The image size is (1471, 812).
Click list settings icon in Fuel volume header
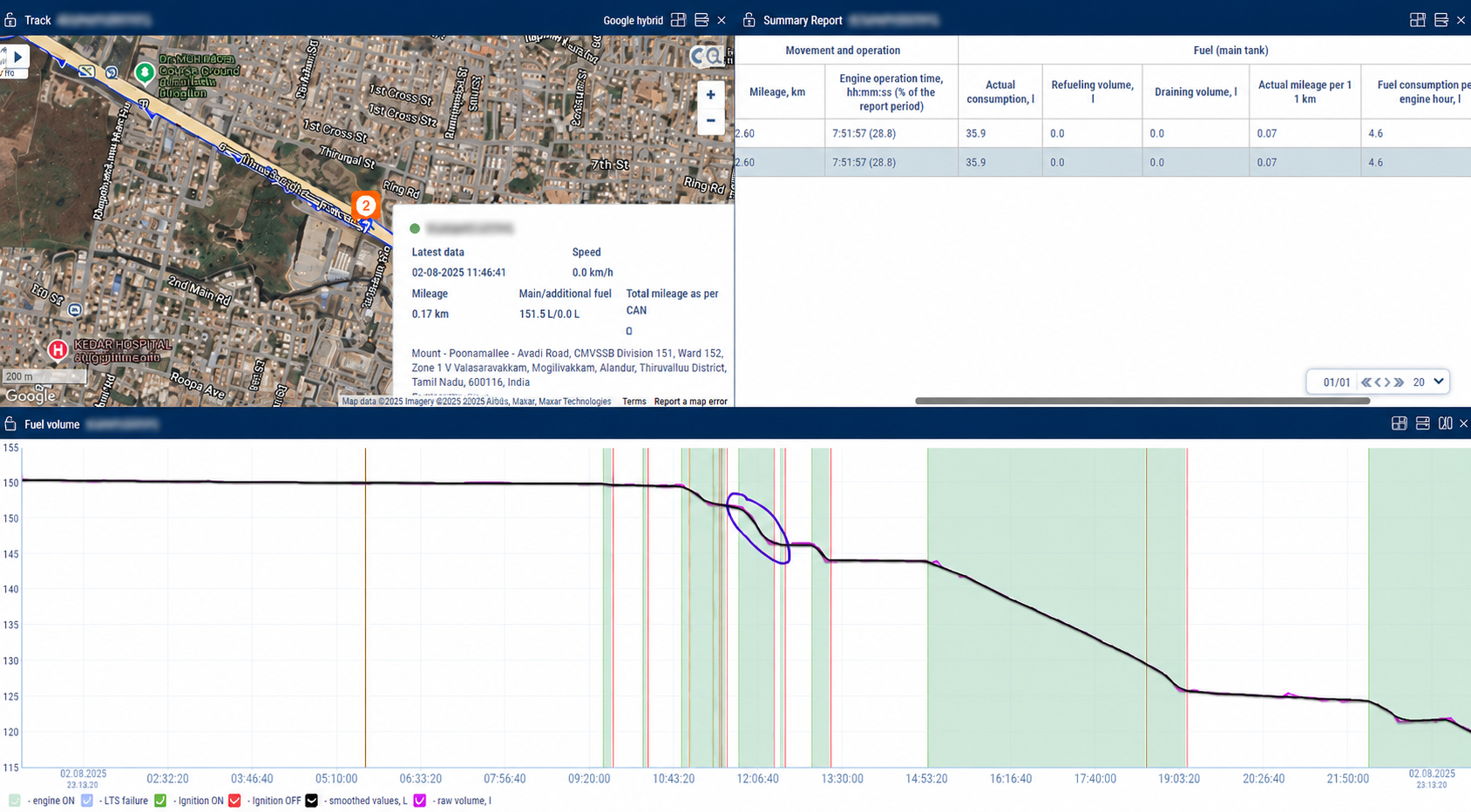(1423, 423)
